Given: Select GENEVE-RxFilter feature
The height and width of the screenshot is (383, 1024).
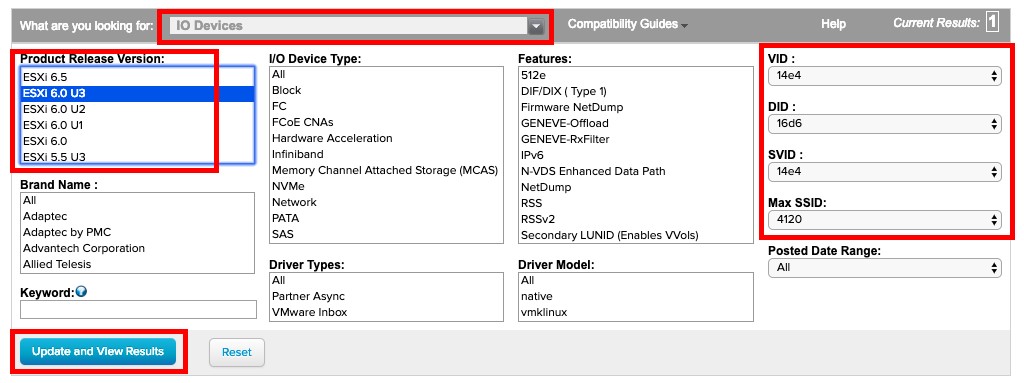Looking at the screenshot, I should pos(635,139).
